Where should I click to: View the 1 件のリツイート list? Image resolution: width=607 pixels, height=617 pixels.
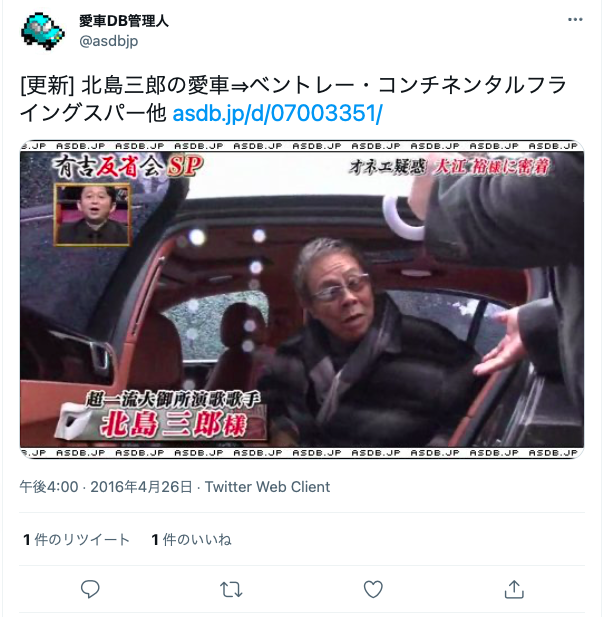(76, 539)
